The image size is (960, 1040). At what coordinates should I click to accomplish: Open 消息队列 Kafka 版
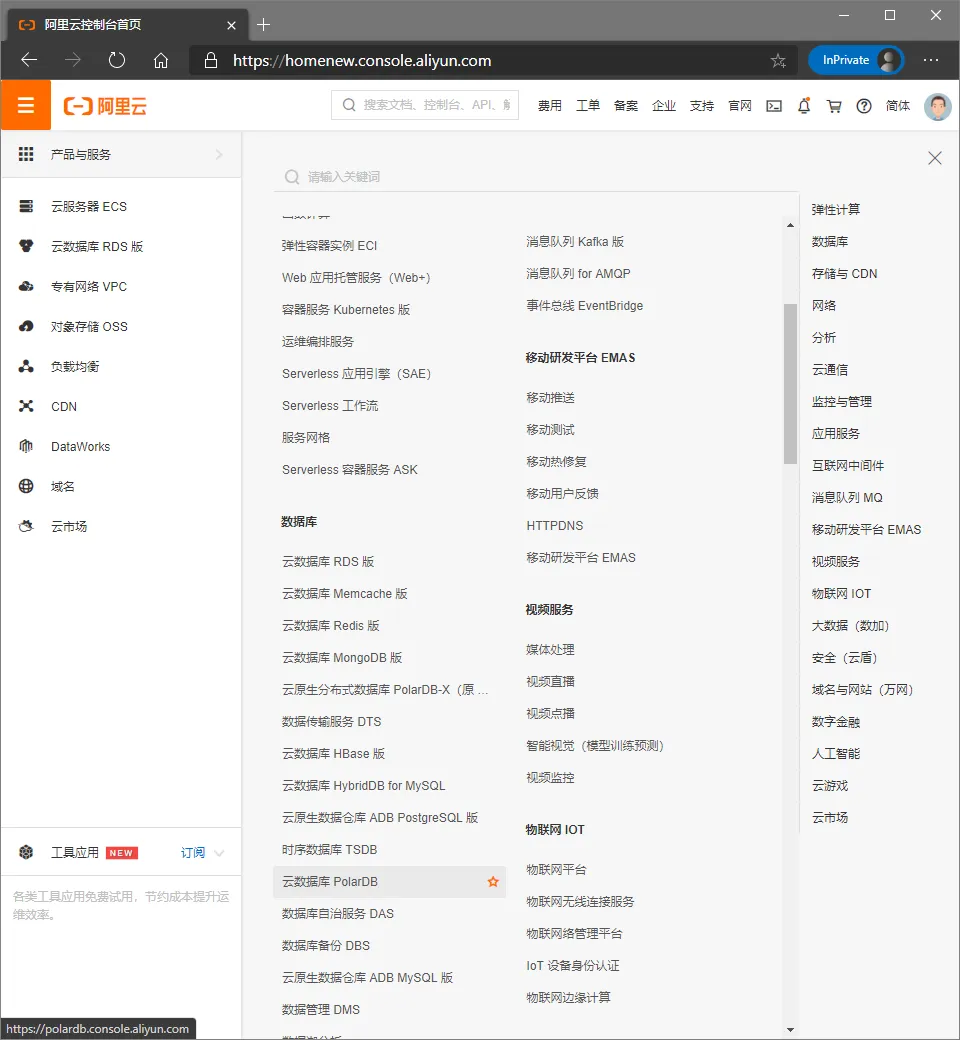[575, 241]
